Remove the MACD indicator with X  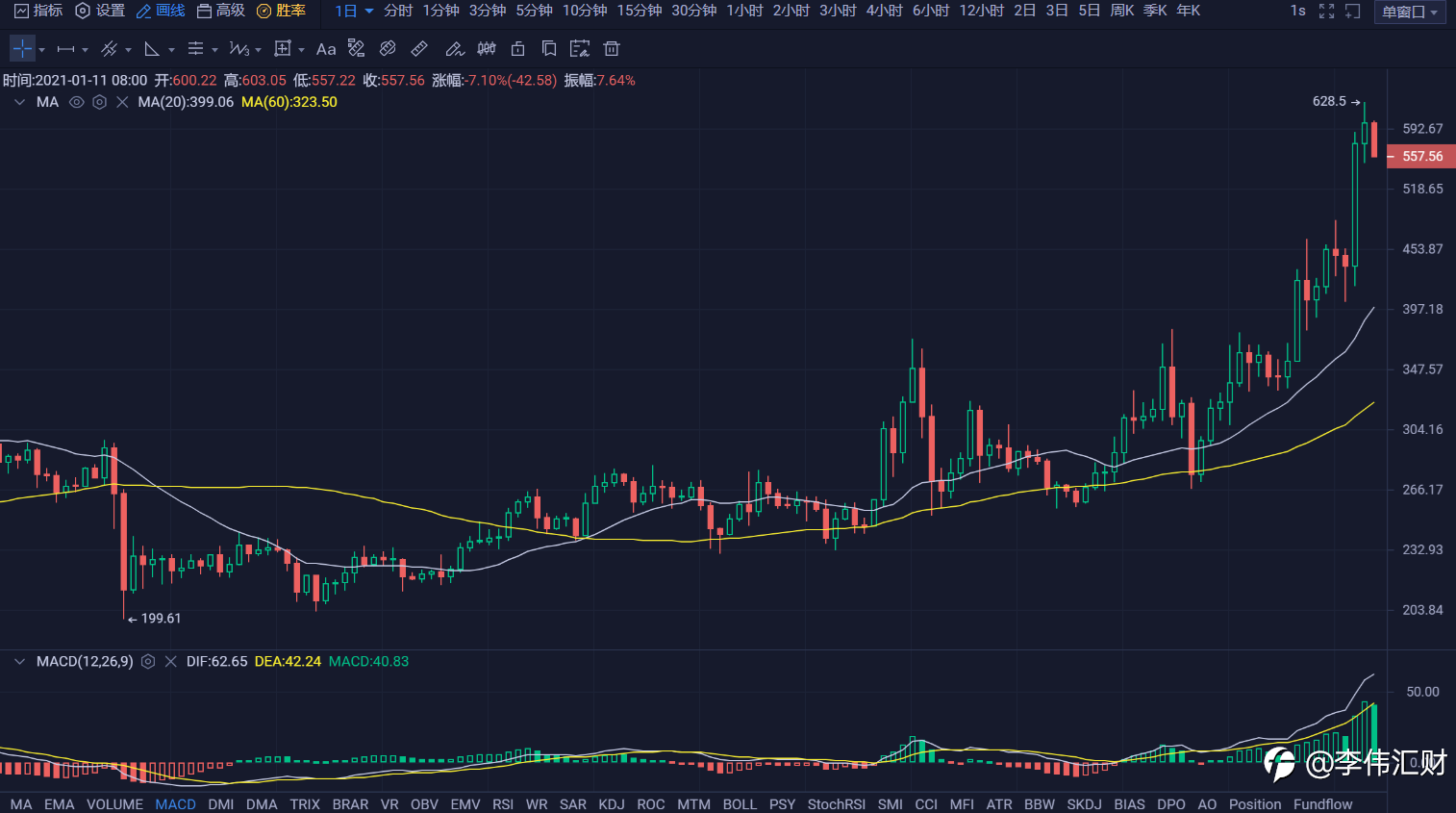point(171,662)
